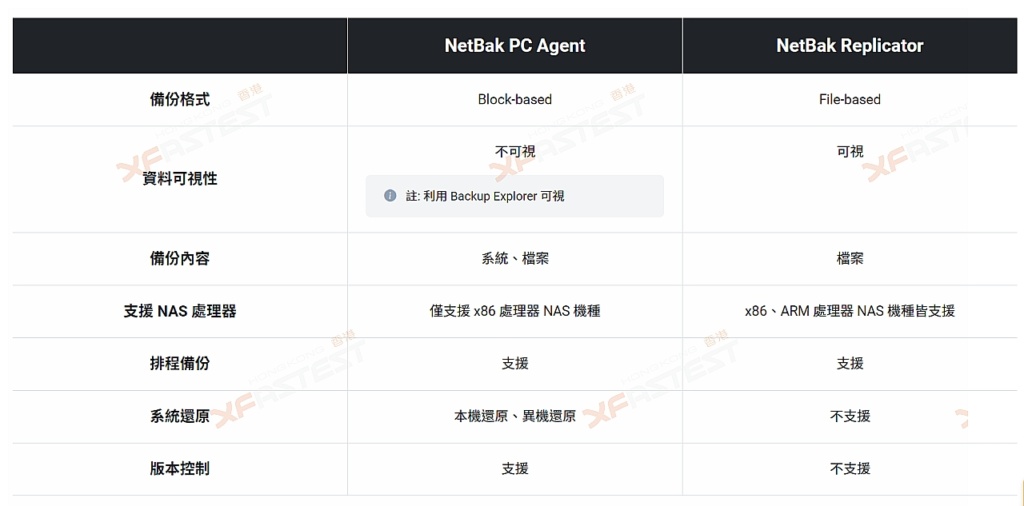
Task: Click the File-based cell
Action: pos(850,99)
